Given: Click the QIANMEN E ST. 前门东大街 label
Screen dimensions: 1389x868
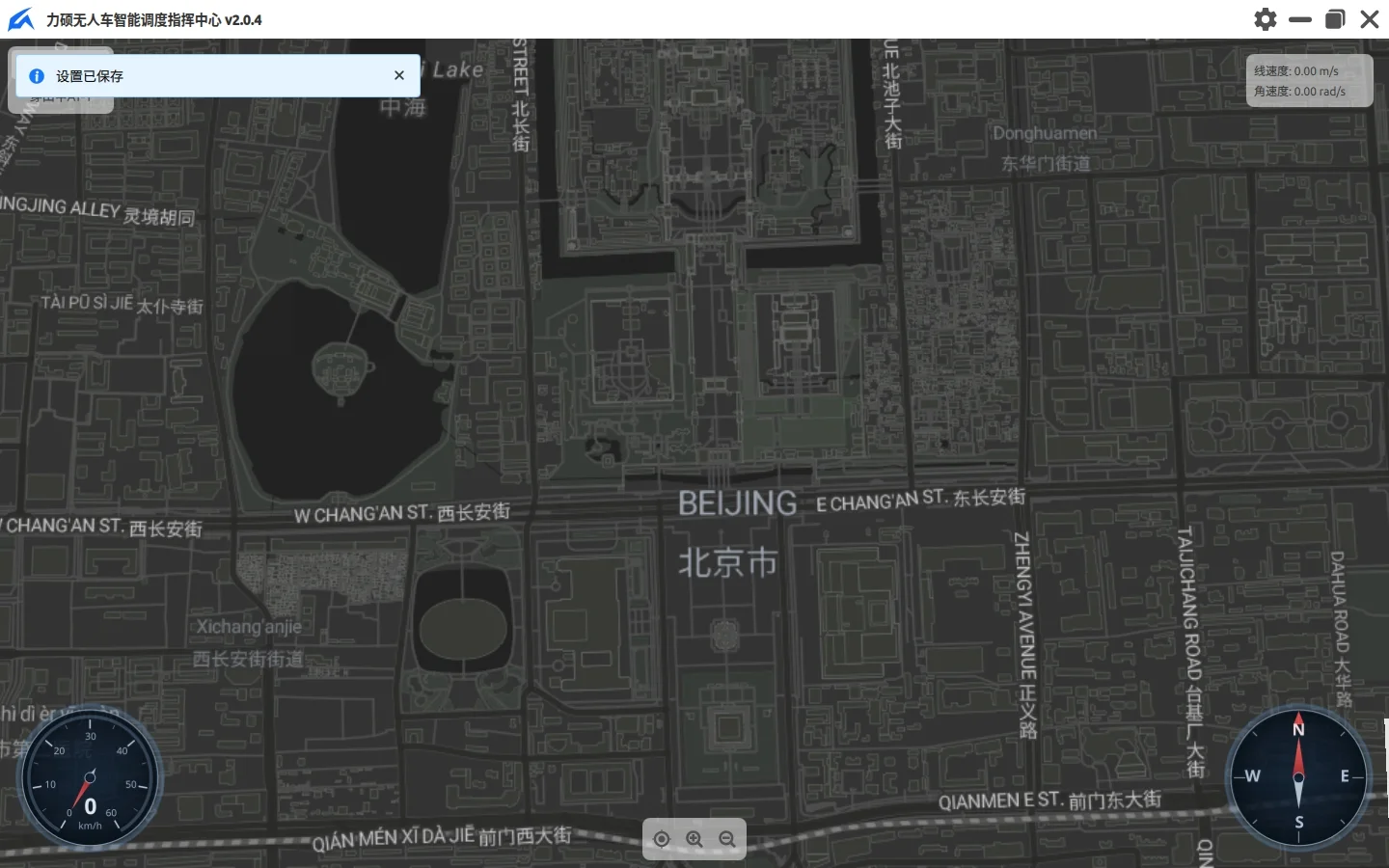Looking at the screenshot, I should coord(1049,800).
